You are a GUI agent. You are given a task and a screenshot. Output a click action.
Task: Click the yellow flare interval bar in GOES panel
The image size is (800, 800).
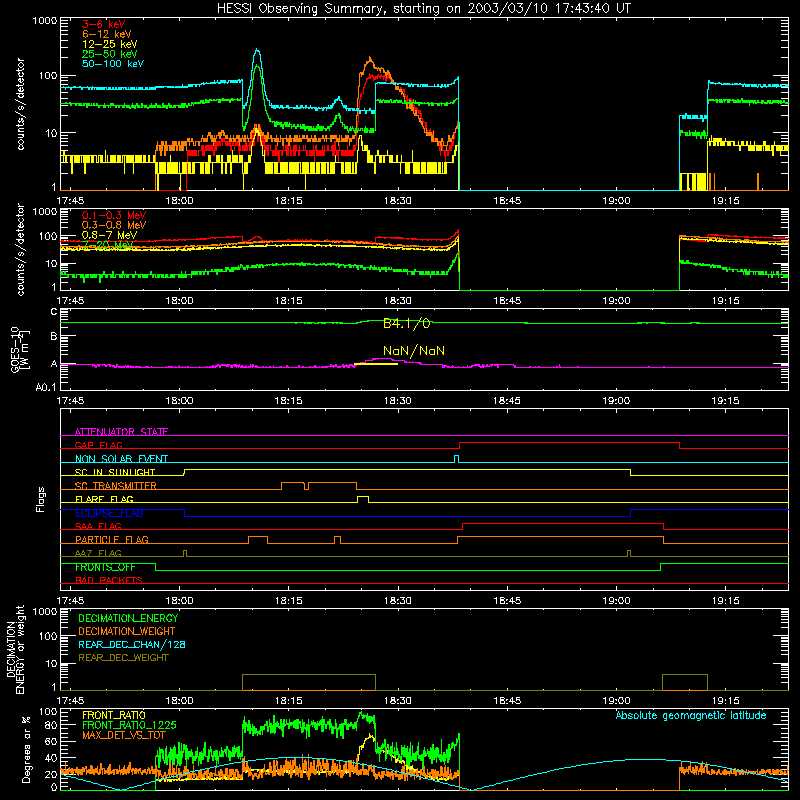pyautogui.click(x=376, y=364)
